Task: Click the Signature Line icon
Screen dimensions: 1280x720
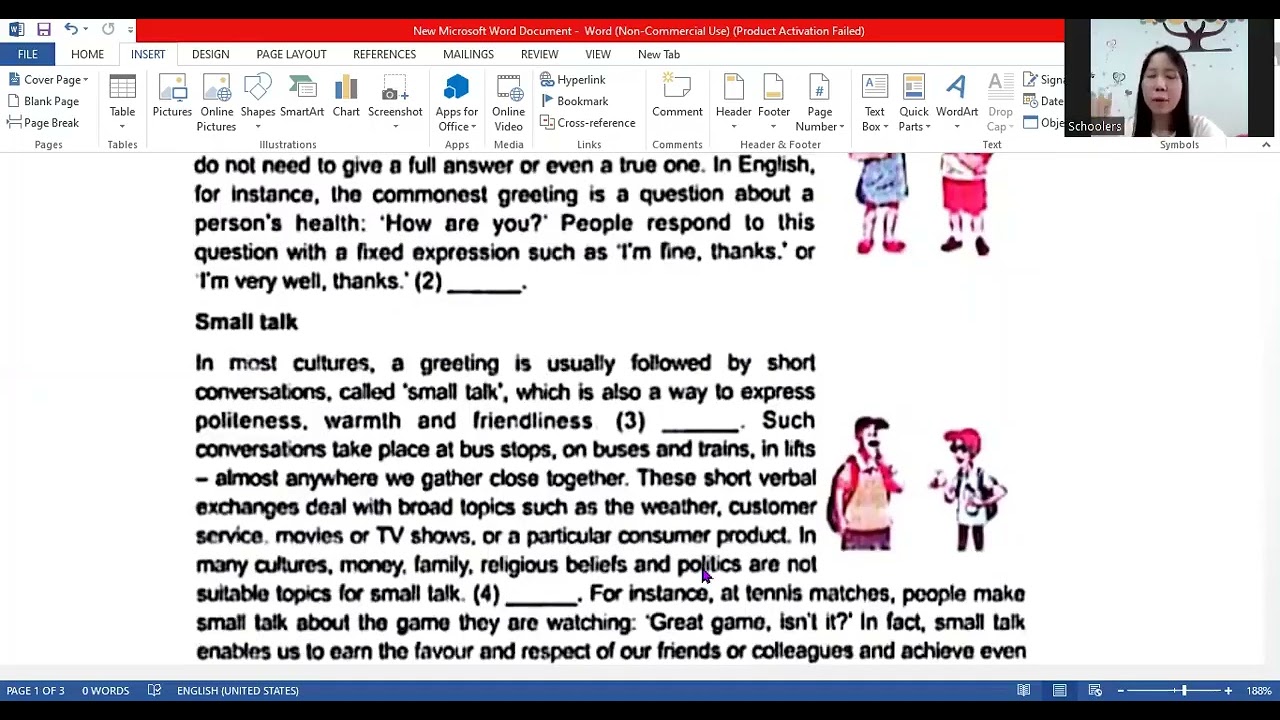Action: click(1031, 80)
